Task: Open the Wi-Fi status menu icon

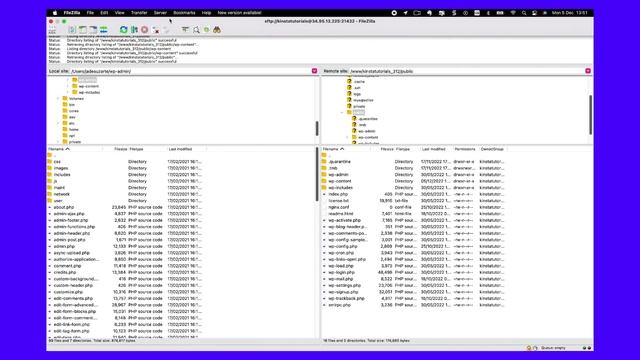Action: click(x=513, y=13)
